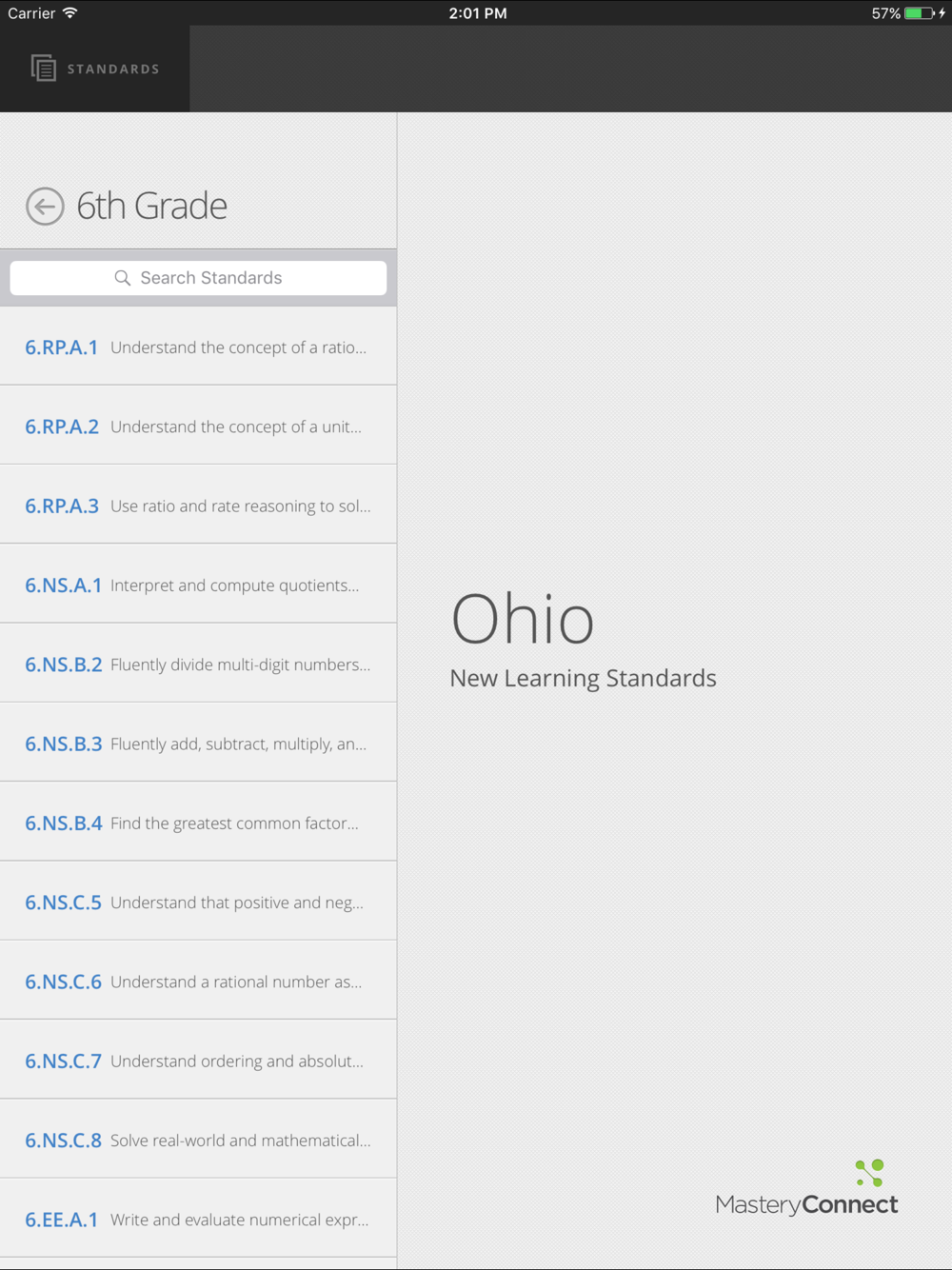The height and width of the screenshot is (1270, 952).
Task: Select 6.NS.A.1 interpret and compute quotients
Action: tap(198, 585)
